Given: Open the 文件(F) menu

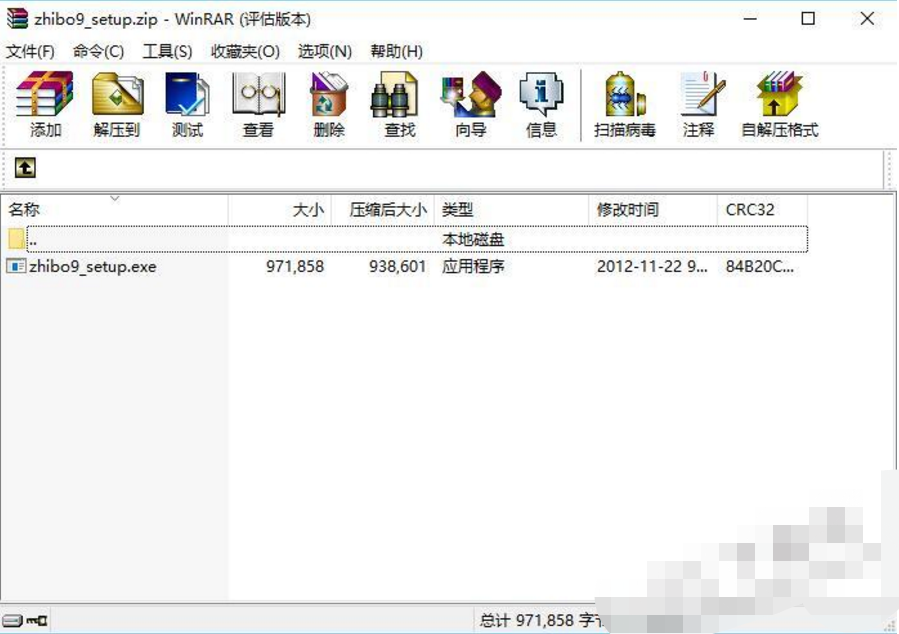Looking at the screenshot, I should coord(30,52).
